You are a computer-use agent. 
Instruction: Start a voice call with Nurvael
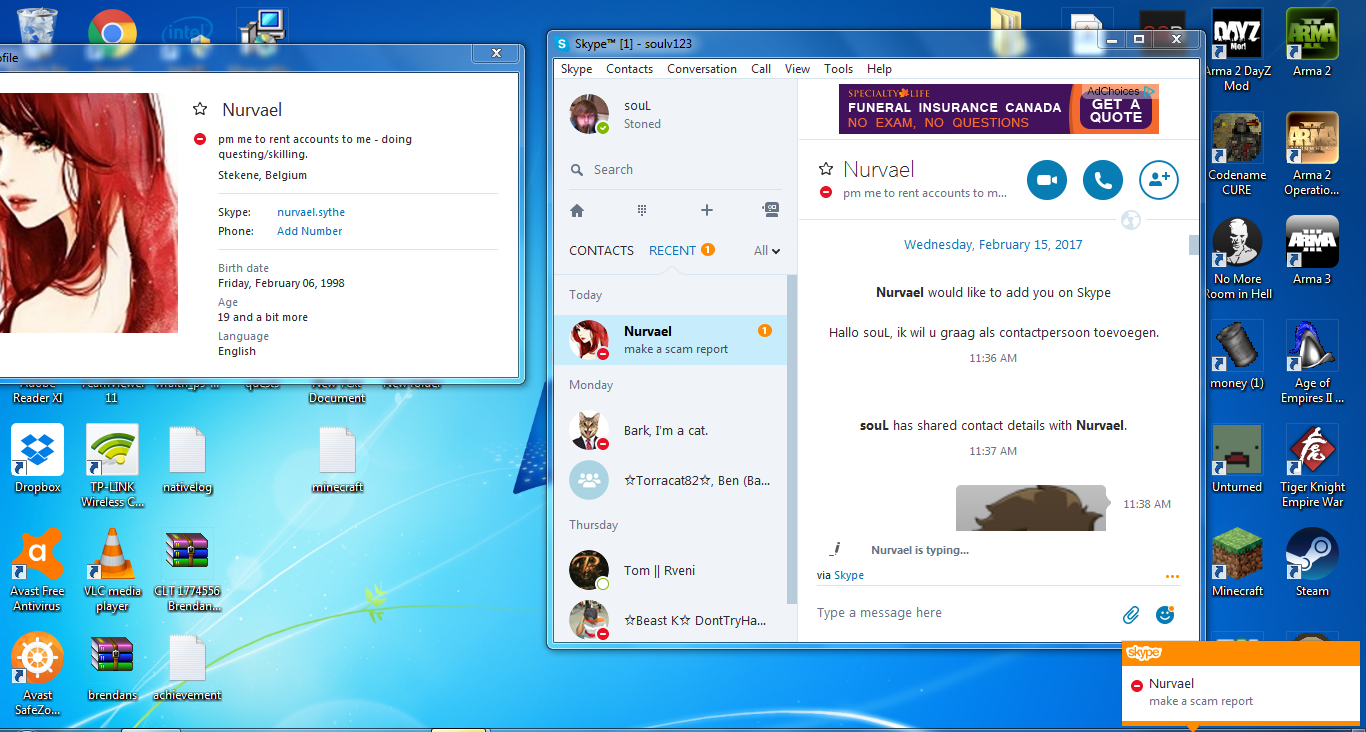coord(1103,180)
